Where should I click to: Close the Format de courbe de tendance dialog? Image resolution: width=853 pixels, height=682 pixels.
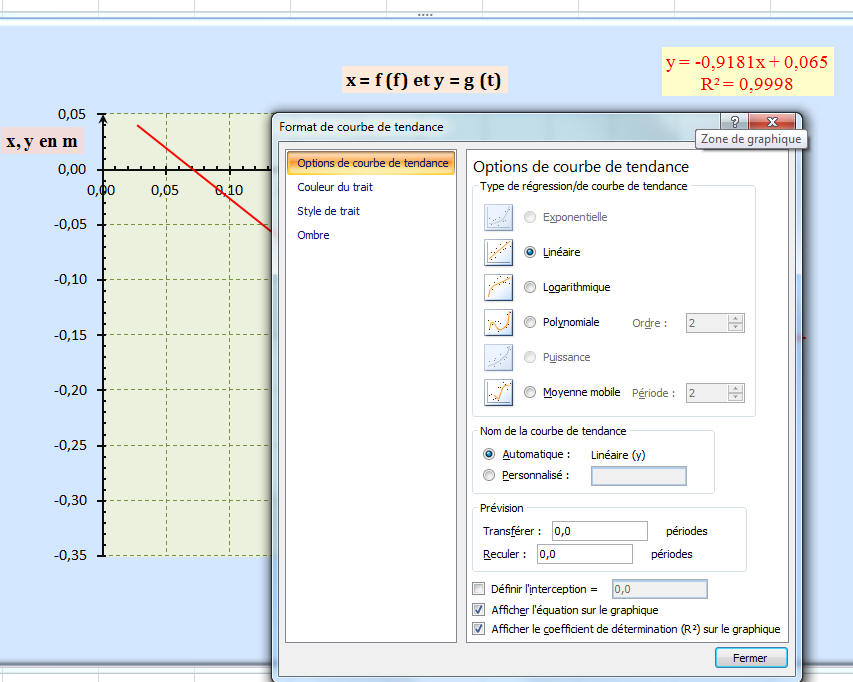pos(772,121)
